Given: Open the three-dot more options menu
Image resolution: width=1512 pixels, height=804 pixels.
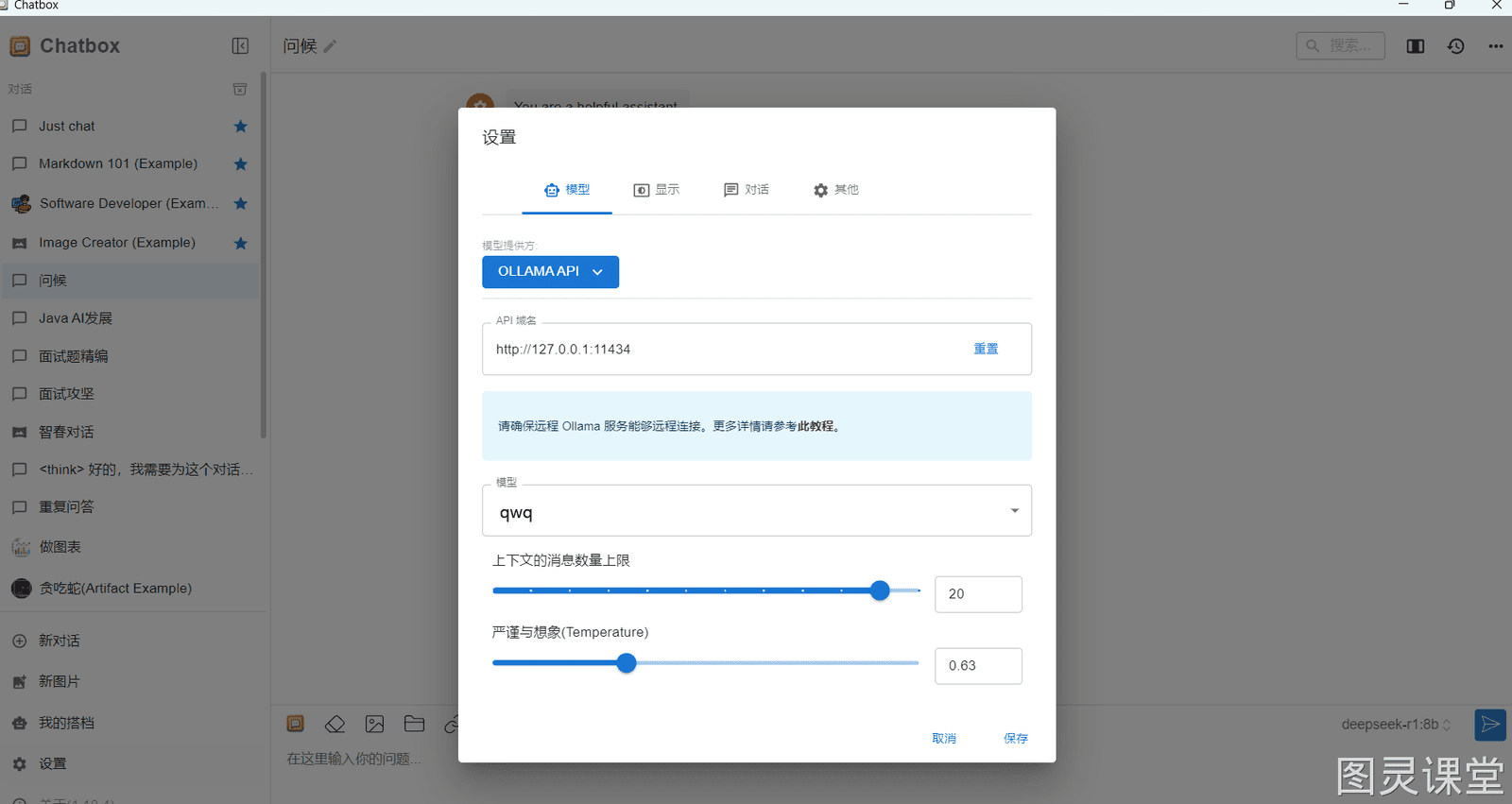Looking at the screenshot, I should (1496, 46).
